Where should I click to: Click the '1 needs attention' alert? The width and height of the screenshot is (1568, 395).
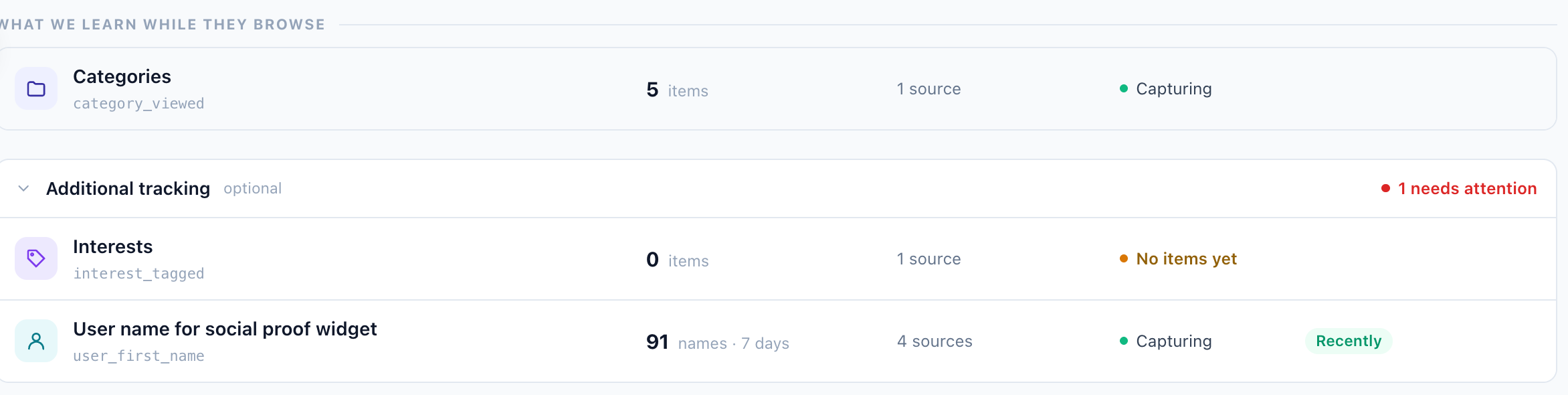point(1459,189)
